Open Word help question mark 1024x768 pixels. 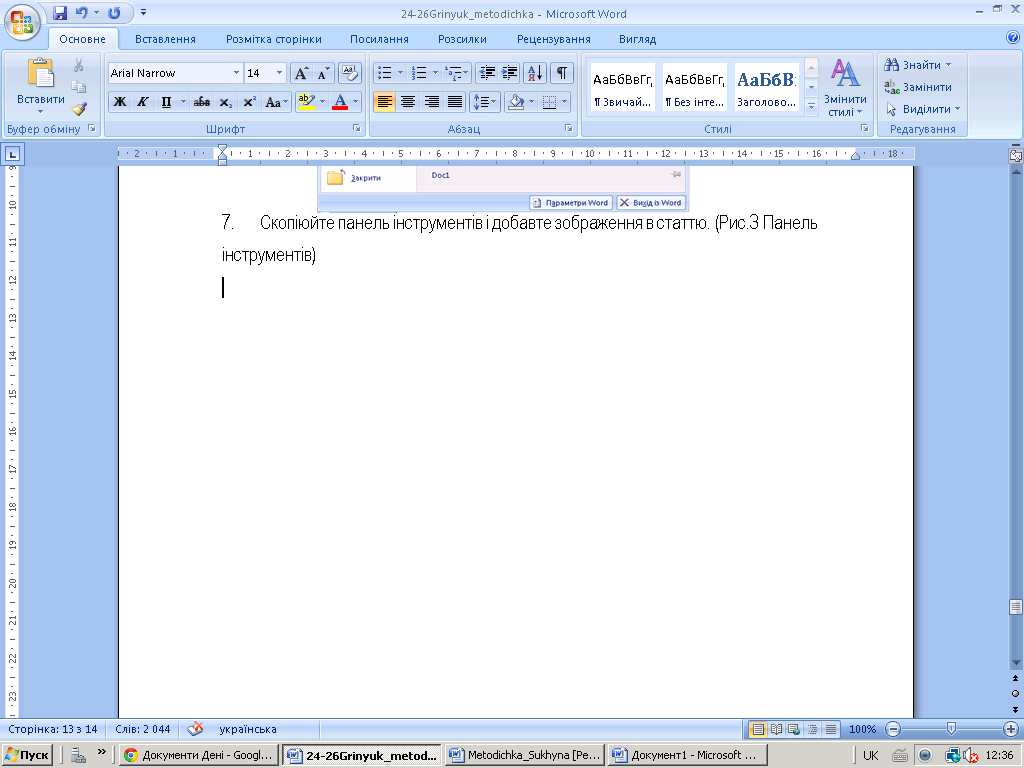pyautogui.click(x=1013, y=38)
